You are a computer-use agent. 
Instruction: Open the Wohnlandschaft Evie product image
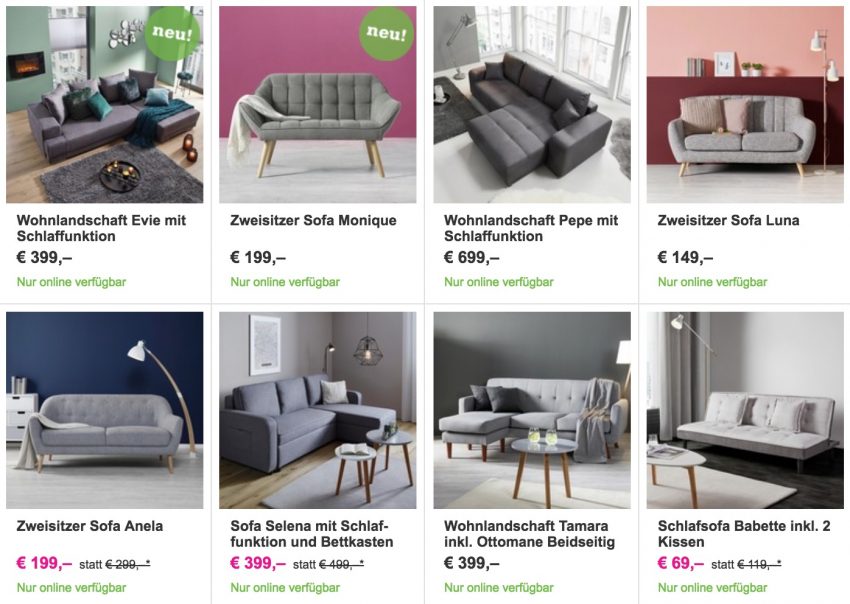105,105
